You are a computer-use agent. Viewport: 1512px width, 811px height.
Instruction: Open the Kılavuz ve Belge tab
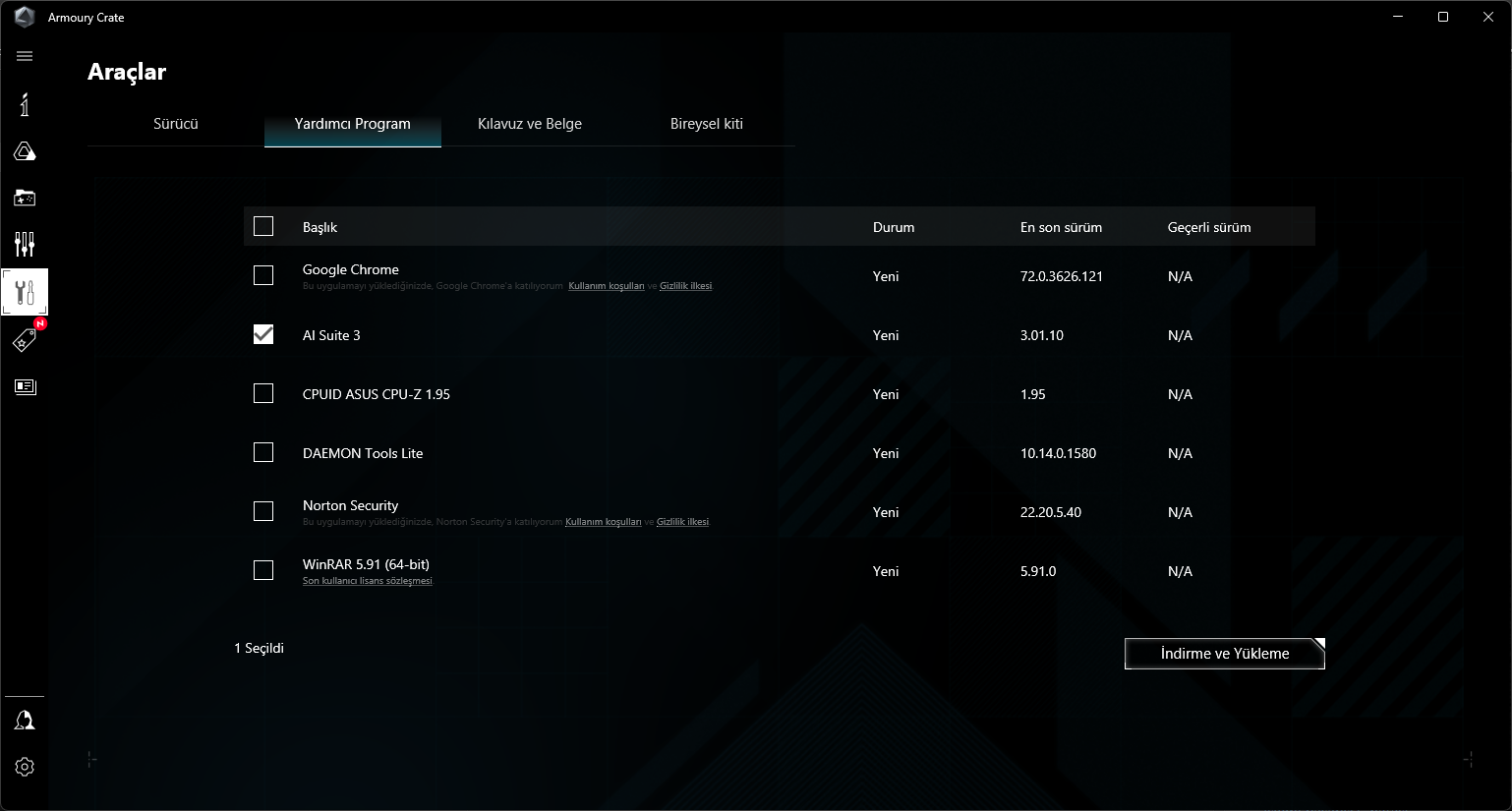(530, 124)
